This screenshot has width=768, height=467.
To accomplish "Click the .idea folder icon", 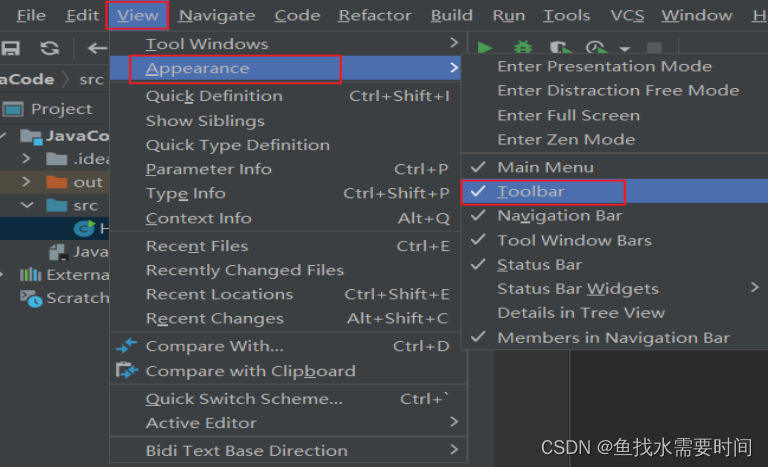I will tap(56, 158).
